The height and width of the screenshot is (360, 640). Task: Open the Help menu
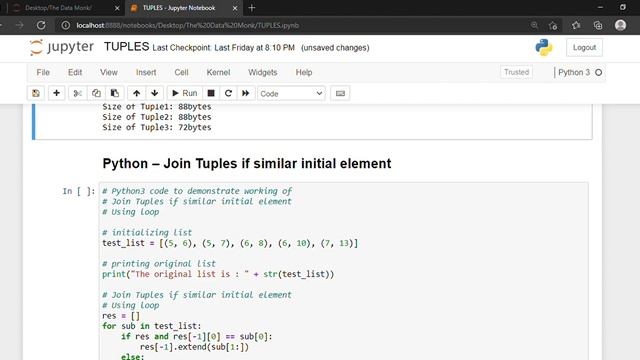pyautogui.click(x=304, y=72)
